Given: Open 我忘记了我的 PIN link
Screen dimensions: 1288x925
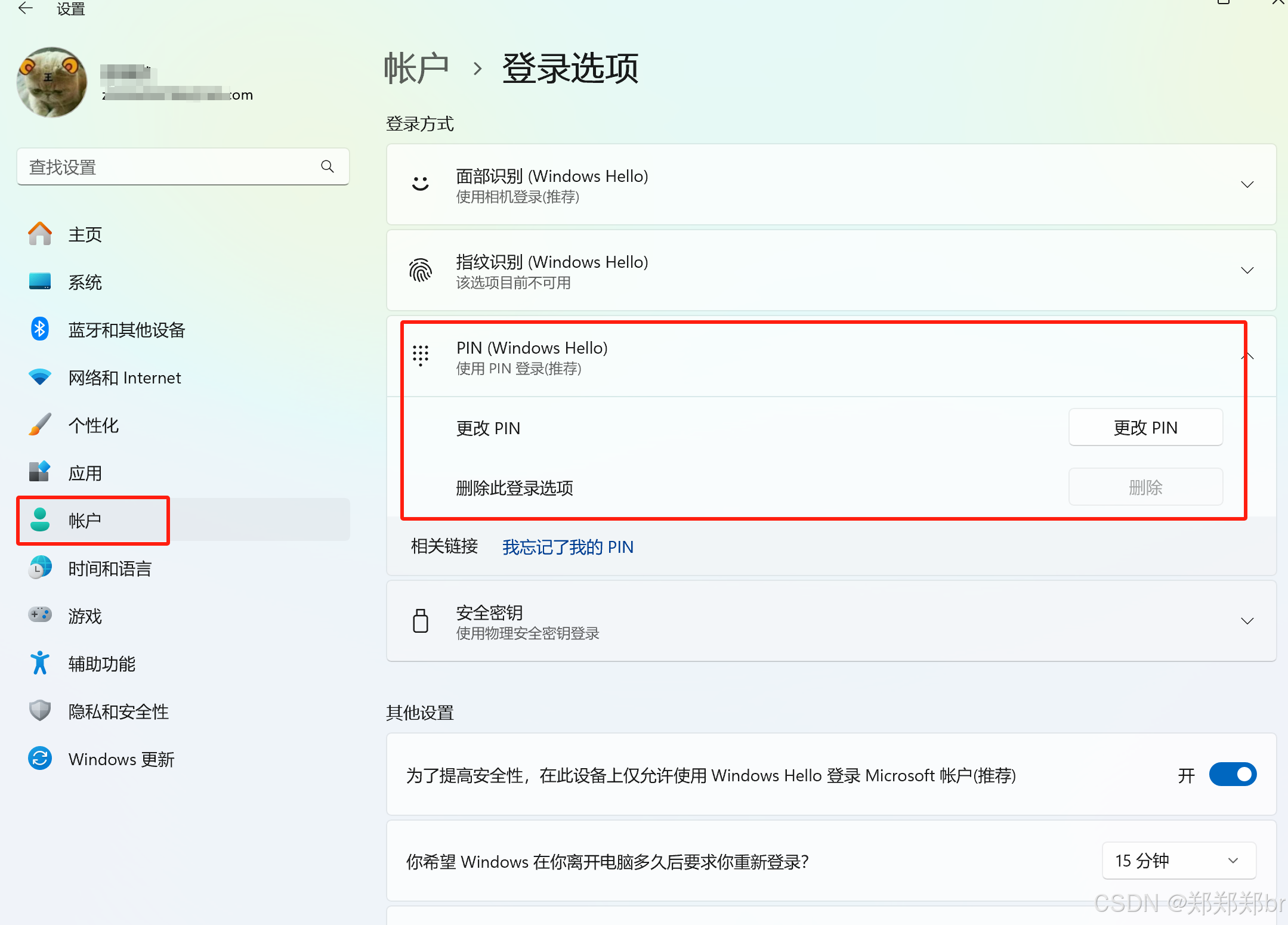Looking at the screenshot, I should 567,547.
